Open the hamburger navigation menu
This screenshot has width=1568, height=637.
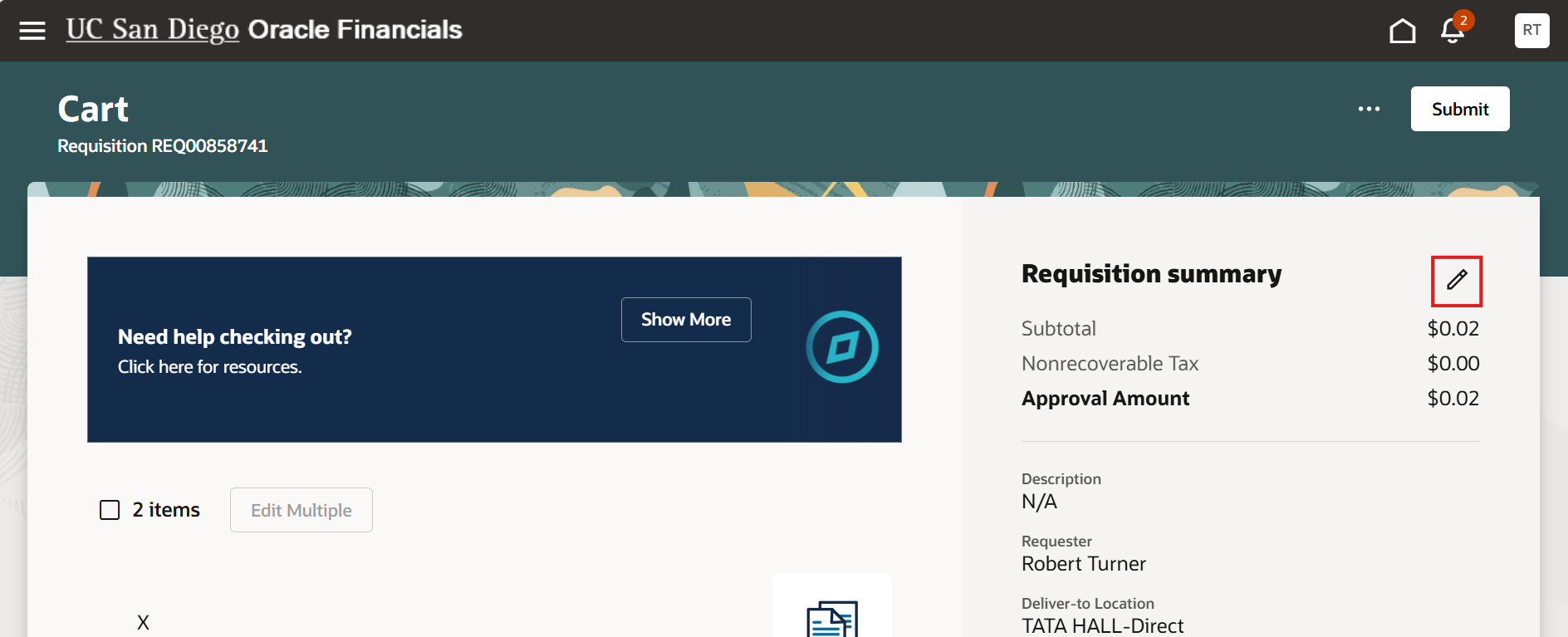[32, 31]
